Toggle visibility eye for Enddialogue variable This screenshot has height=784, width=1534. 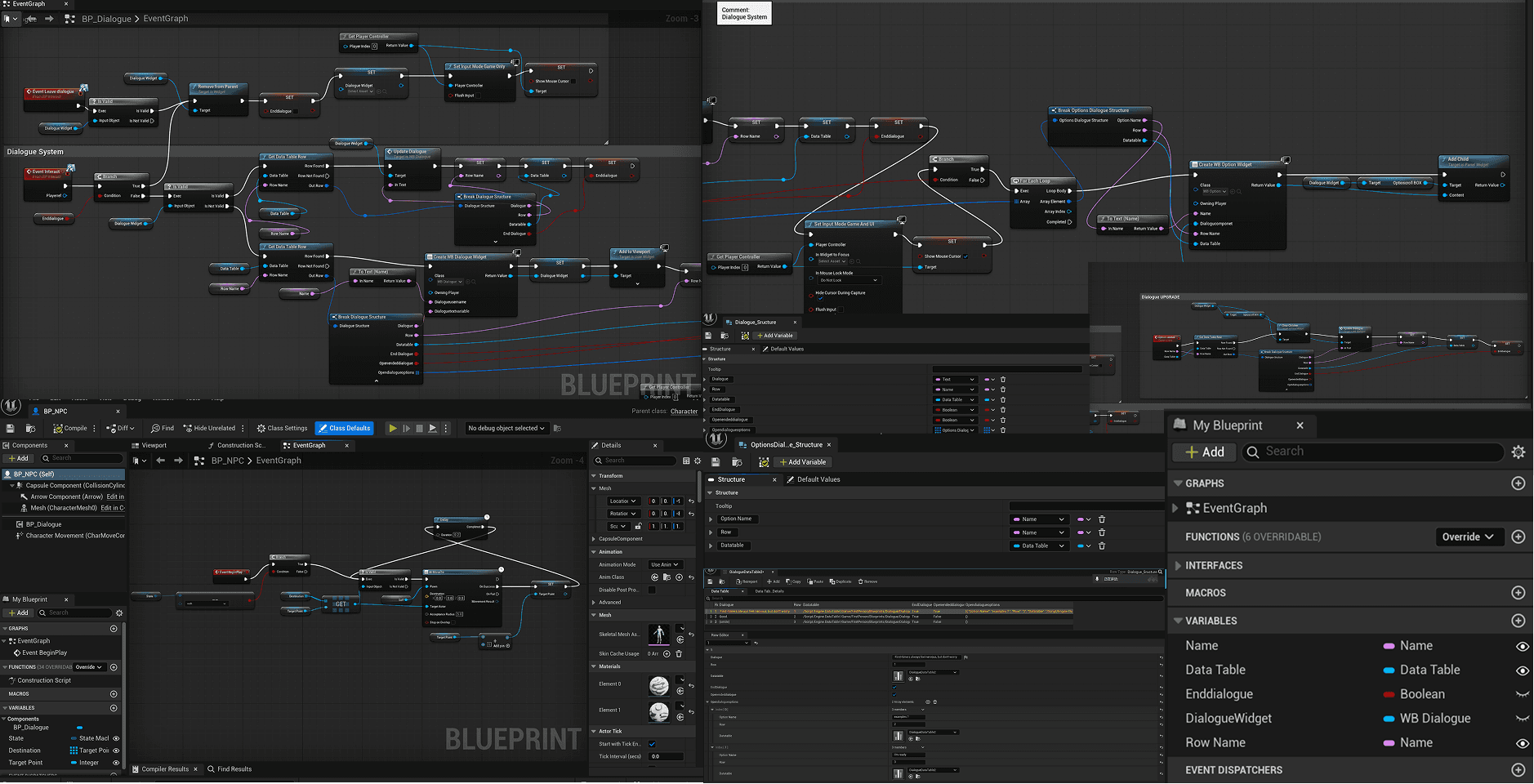(x=1523, y=694)
